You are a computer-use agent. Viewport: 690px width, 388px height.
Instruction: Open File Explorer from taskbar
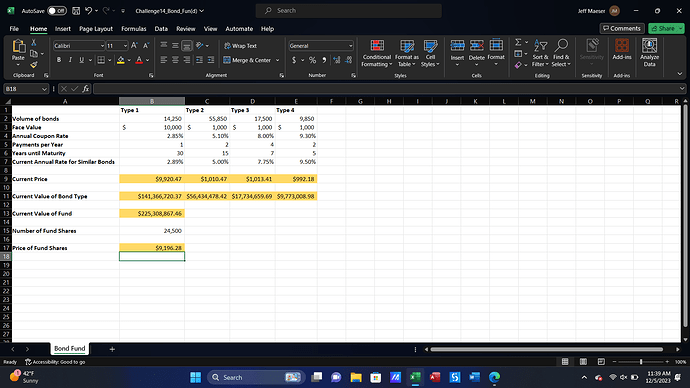coord(356,377)
